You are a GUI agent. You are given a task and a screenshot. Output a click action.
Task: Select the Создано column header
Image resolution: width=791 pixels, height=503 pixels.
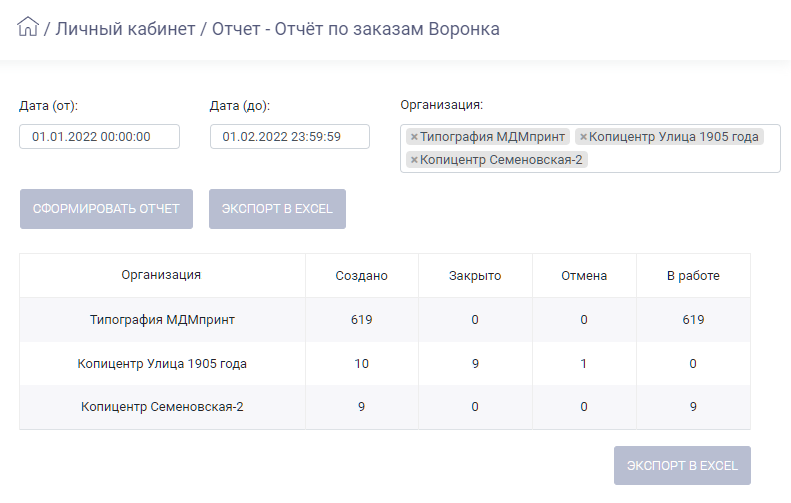click(362, 275)
